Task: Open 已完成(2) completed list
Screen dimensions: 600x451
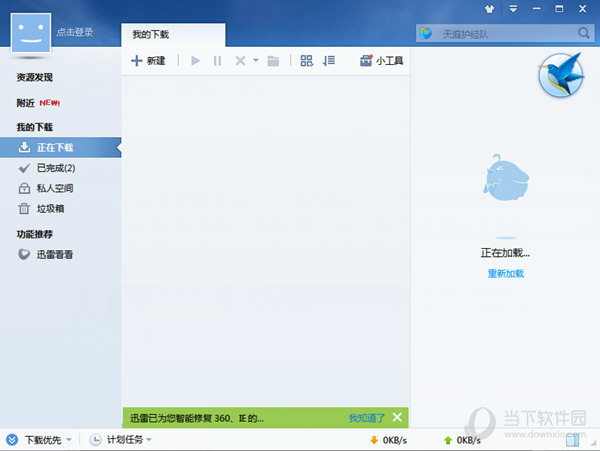Action: pyautogui.click(x=55, y=168)
